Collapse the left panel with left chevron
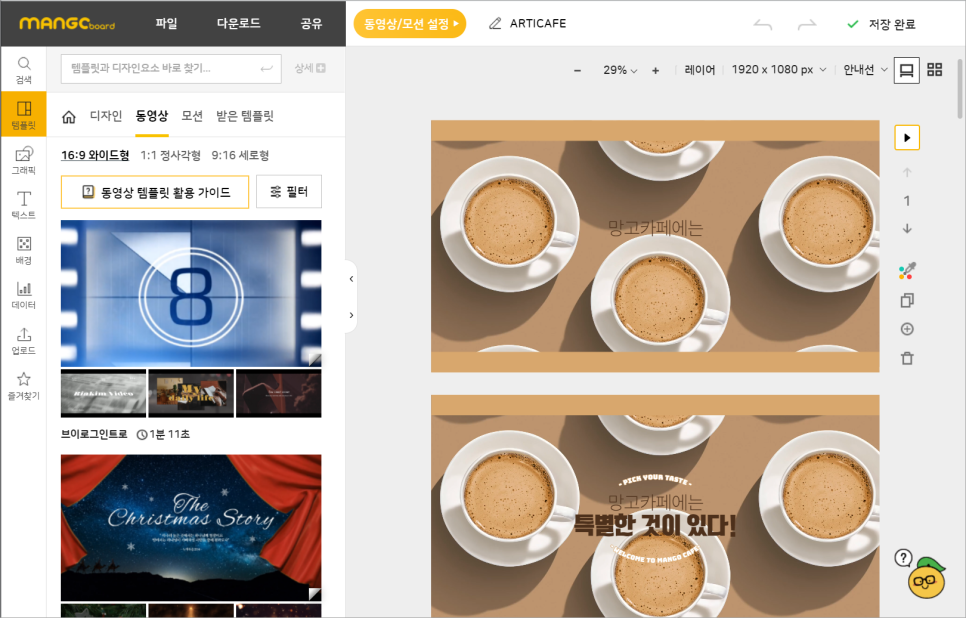Viewport: 966px width, 618px height. (351, 279)
